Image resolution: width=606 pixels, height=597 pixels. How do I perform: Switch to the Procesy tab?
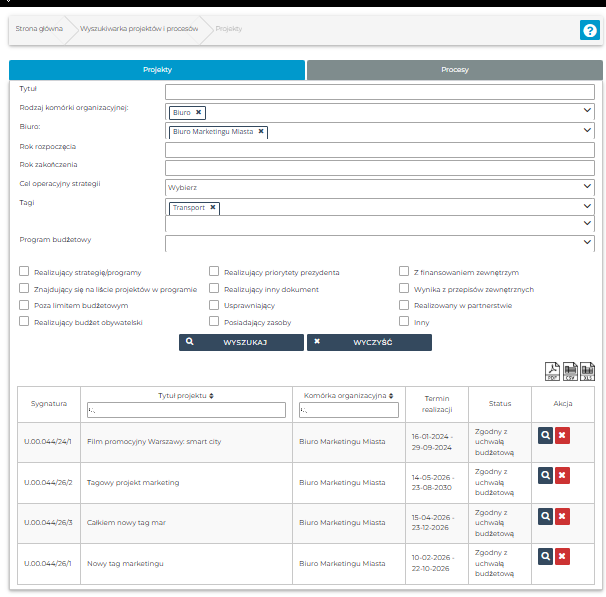click(x=455, y=70)
